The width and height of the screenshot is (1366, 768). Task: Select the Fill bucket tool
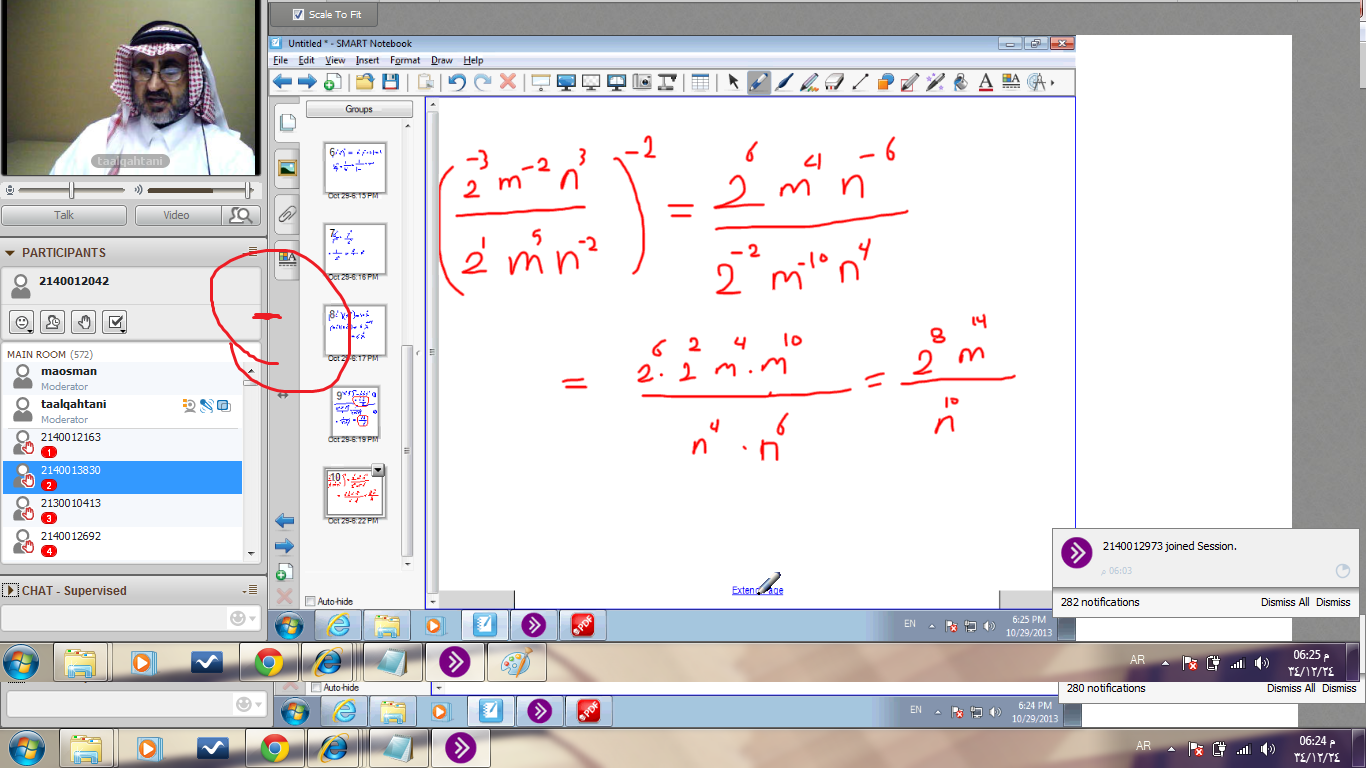tap(960, 82)
